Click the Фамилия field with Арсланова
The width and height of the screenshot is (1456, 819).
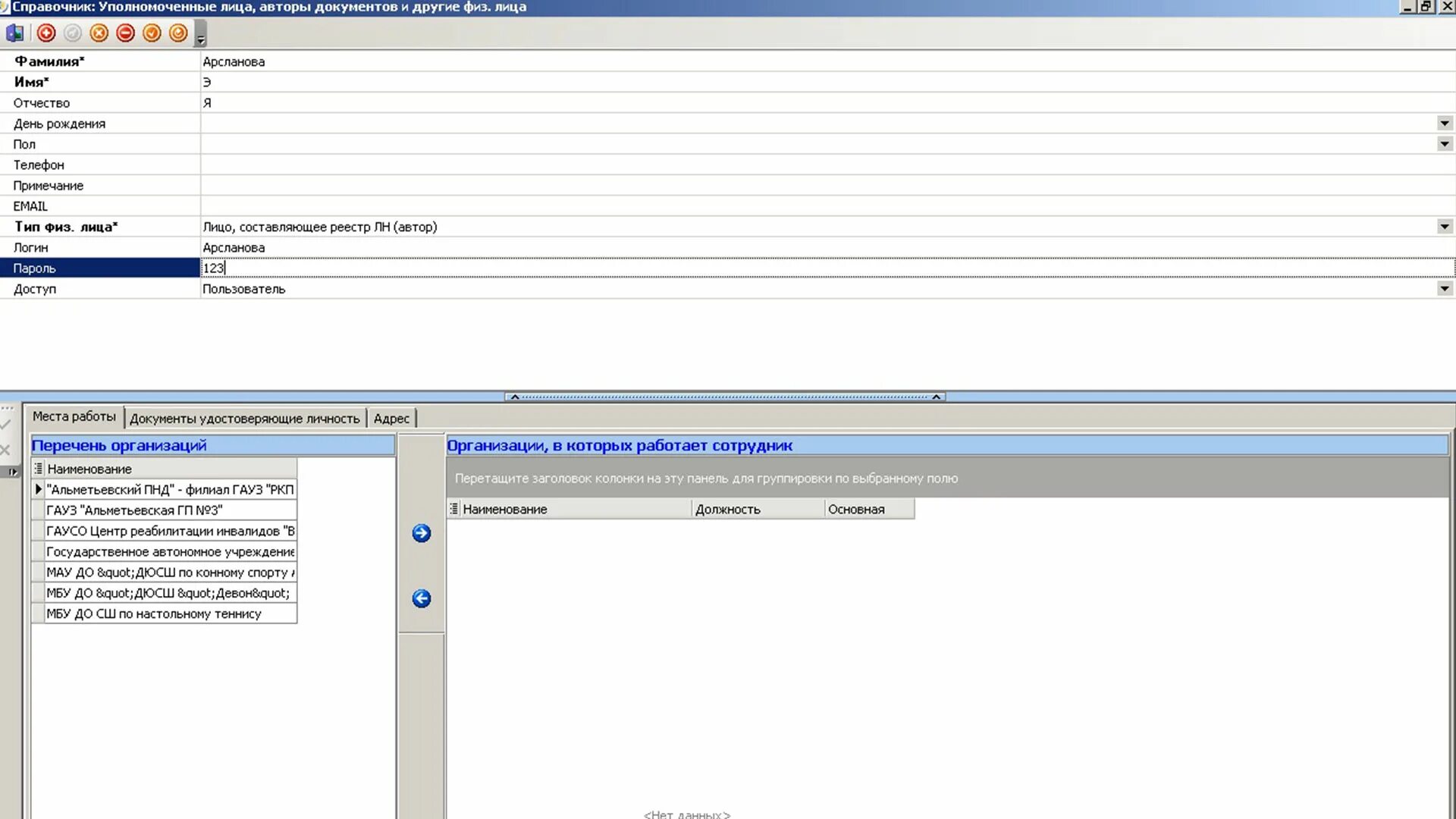827,61
